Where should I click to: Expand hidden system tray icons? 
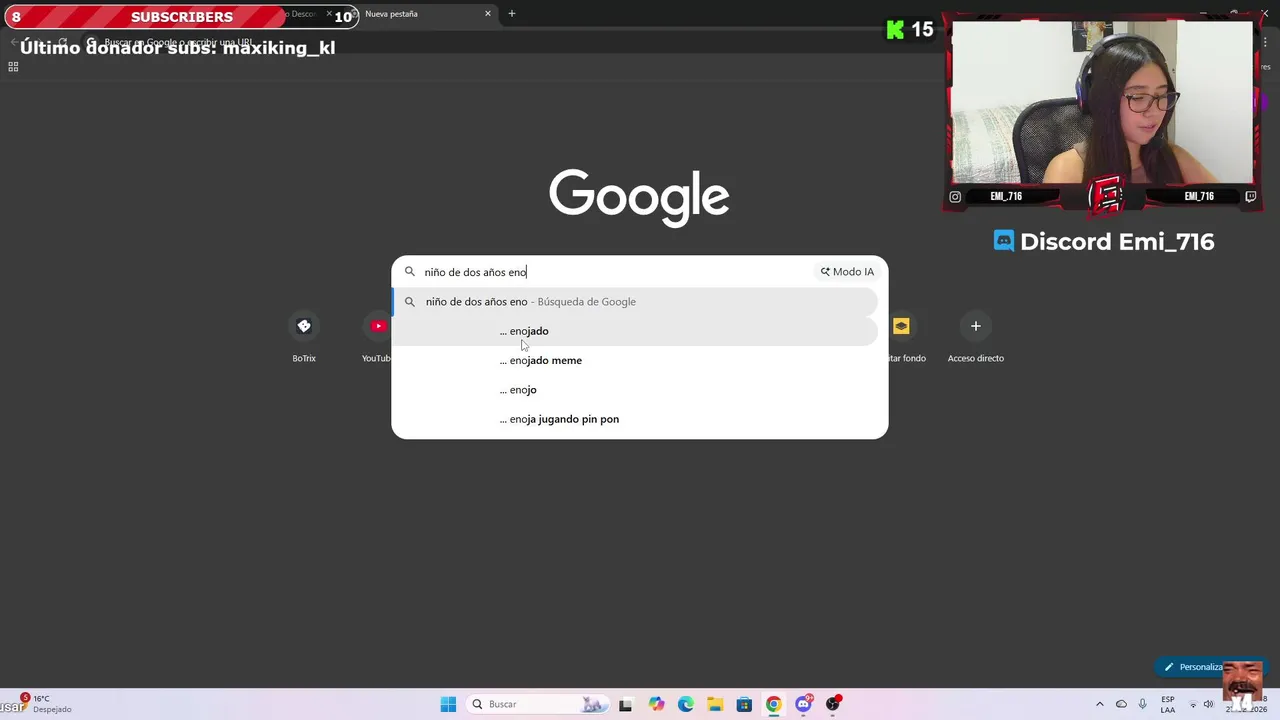(1100, 704)
